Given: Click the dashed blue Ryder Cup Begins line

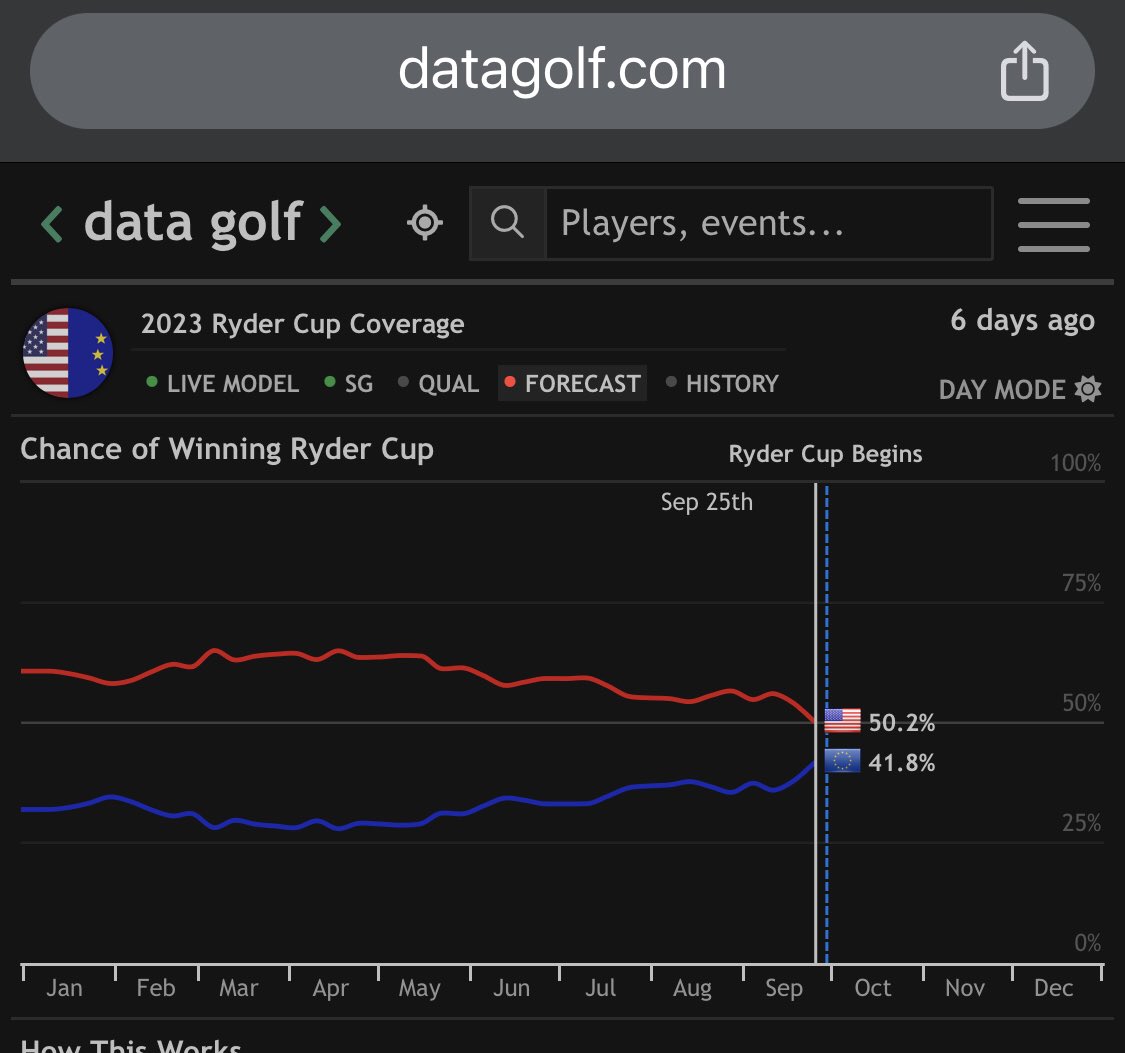Looking at the screenshot, I should click(x=827, y=724).
